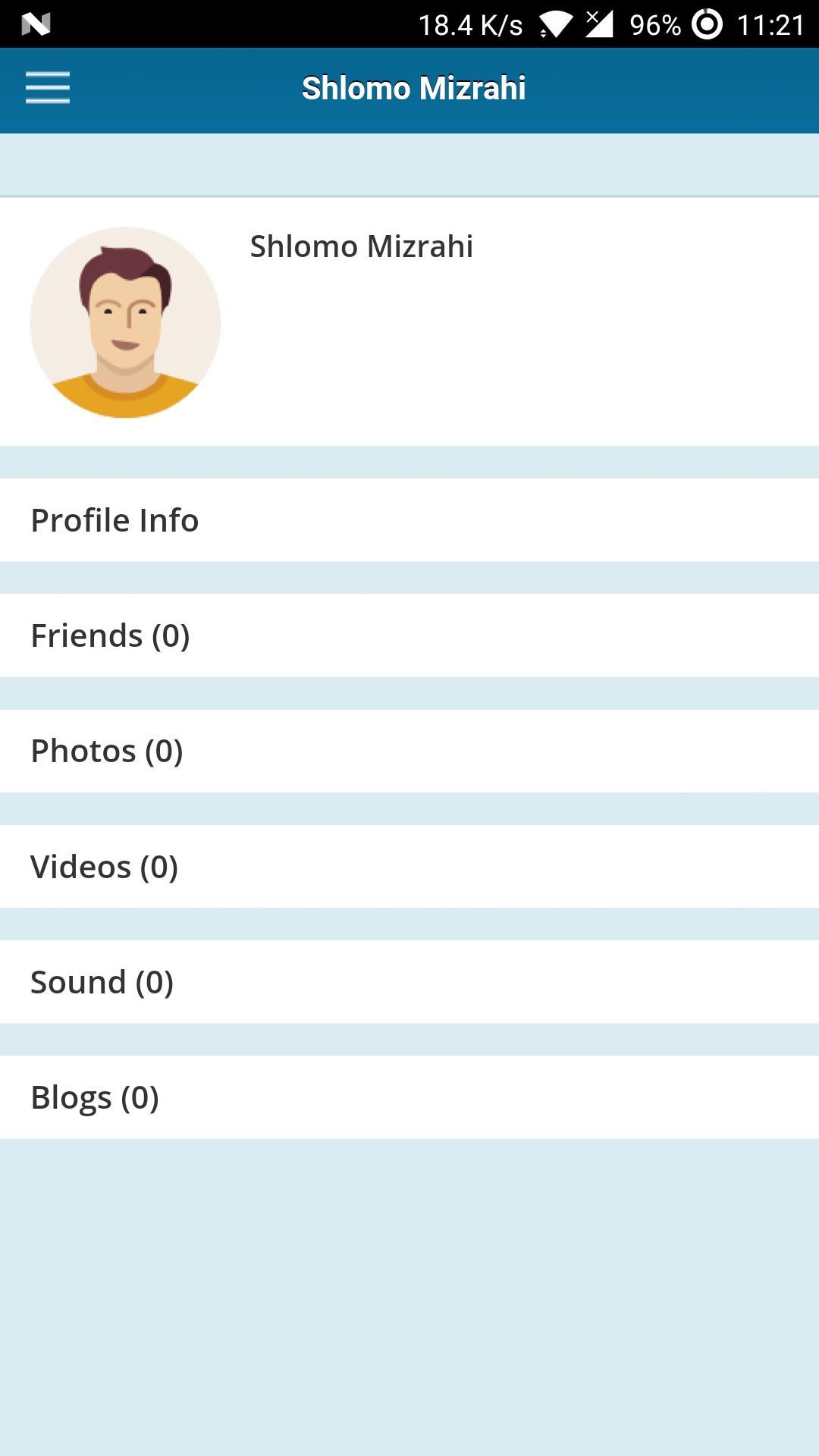Tap the circular battery icon
Viewport: 819px width, 1456px height.
(707, 24)
